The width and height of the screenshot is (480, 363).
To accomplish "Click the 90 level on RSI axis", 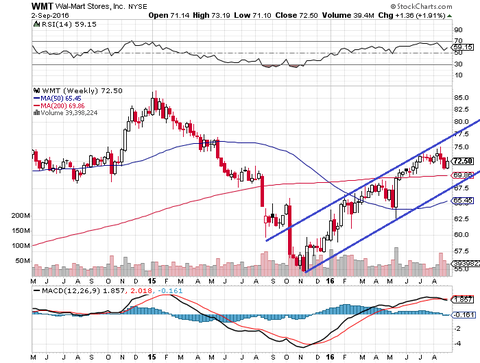I will coord(458,30).
